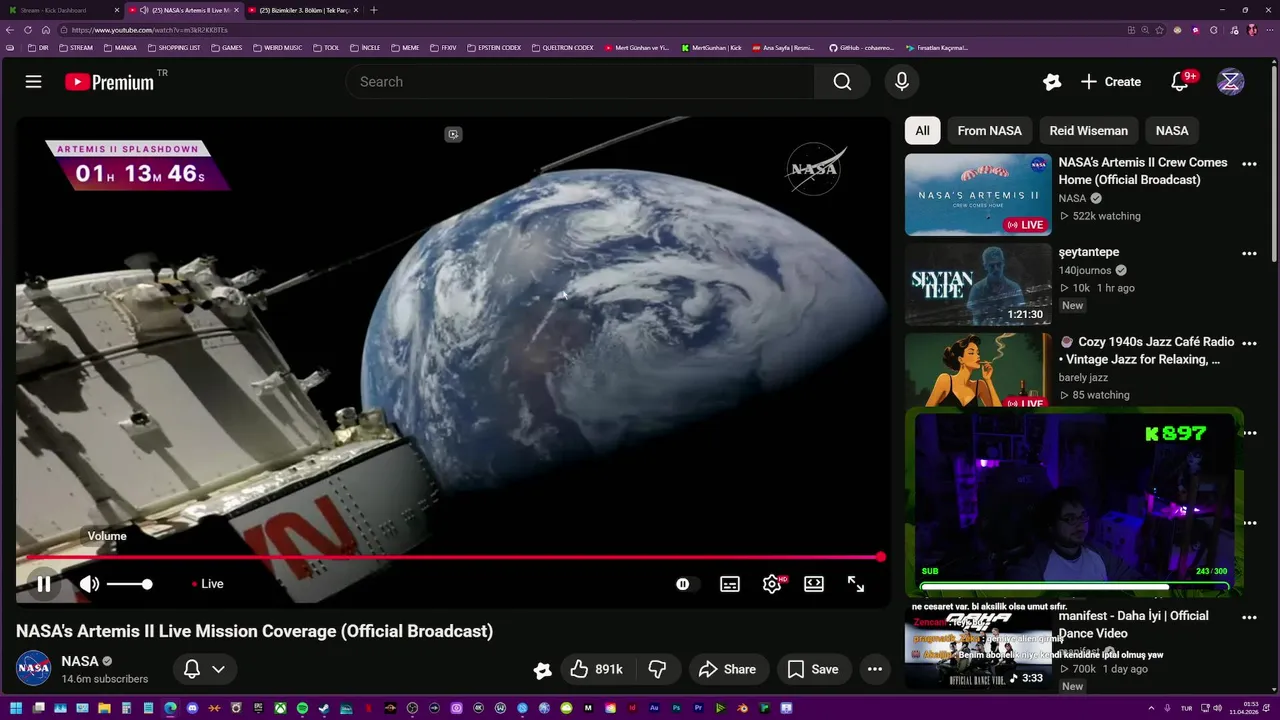The width and height of the screenshot is (1280, 720).
Task: Click the red video progress bar
Action: click(x=453, y=557)
